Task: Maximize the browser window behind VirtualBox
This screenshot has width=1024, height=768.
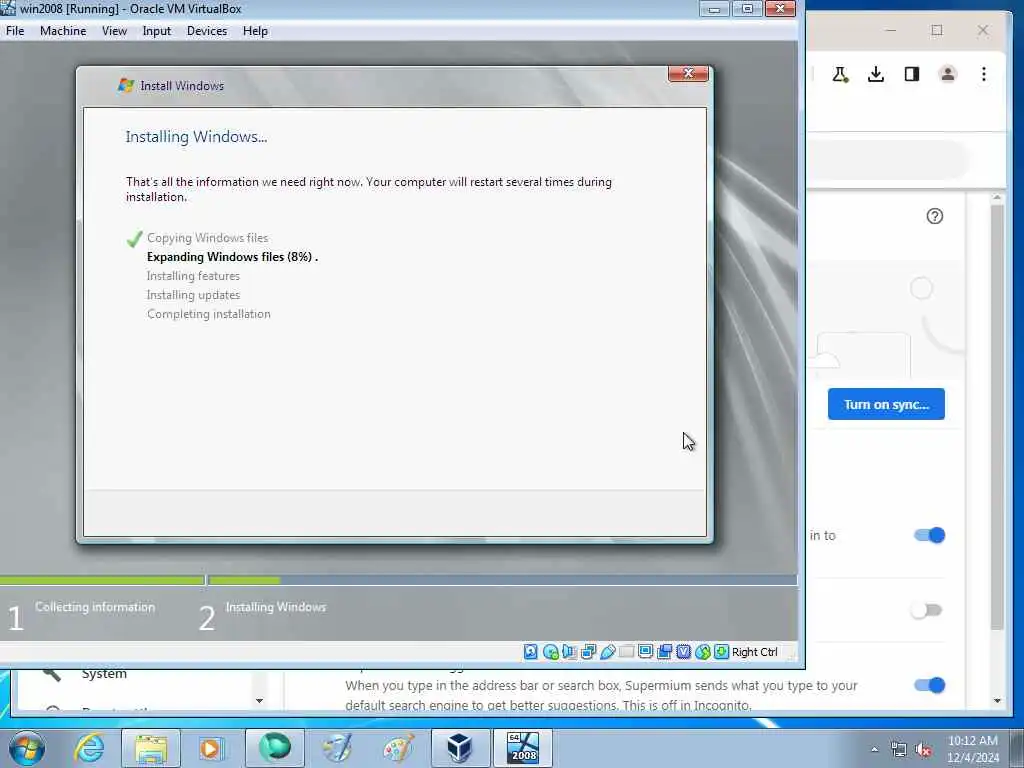Action: pyautogui.click(x=936, y=30)
